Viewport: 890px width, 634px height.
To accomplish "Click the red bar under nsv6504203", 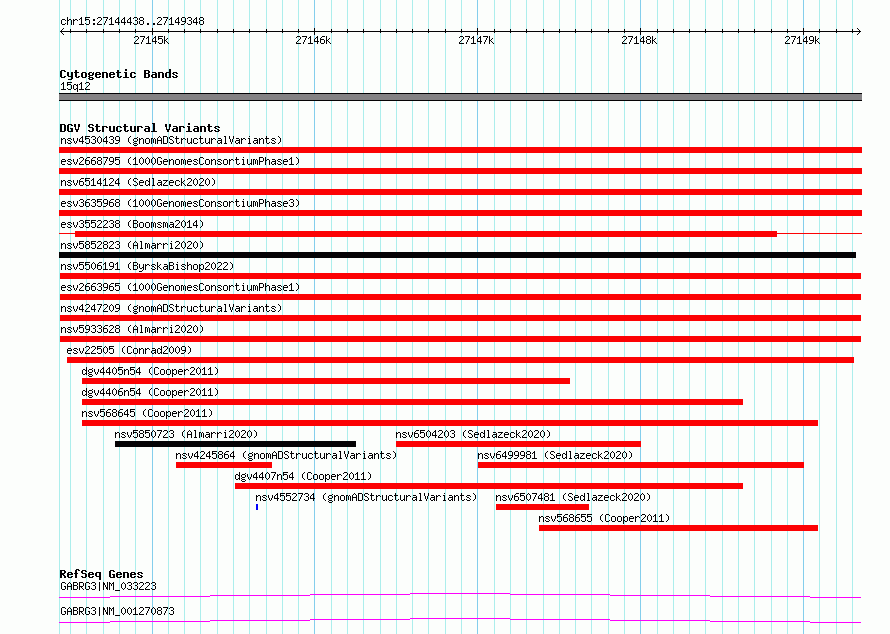I will (518, 444).
